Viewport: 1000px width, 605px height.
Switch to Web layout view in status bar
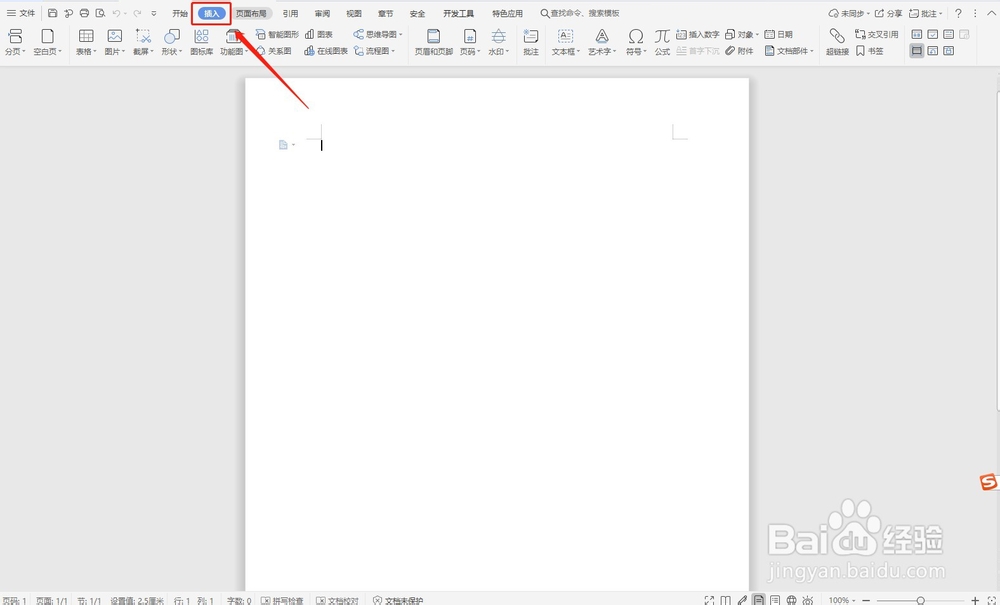click(x=791, y=600)
